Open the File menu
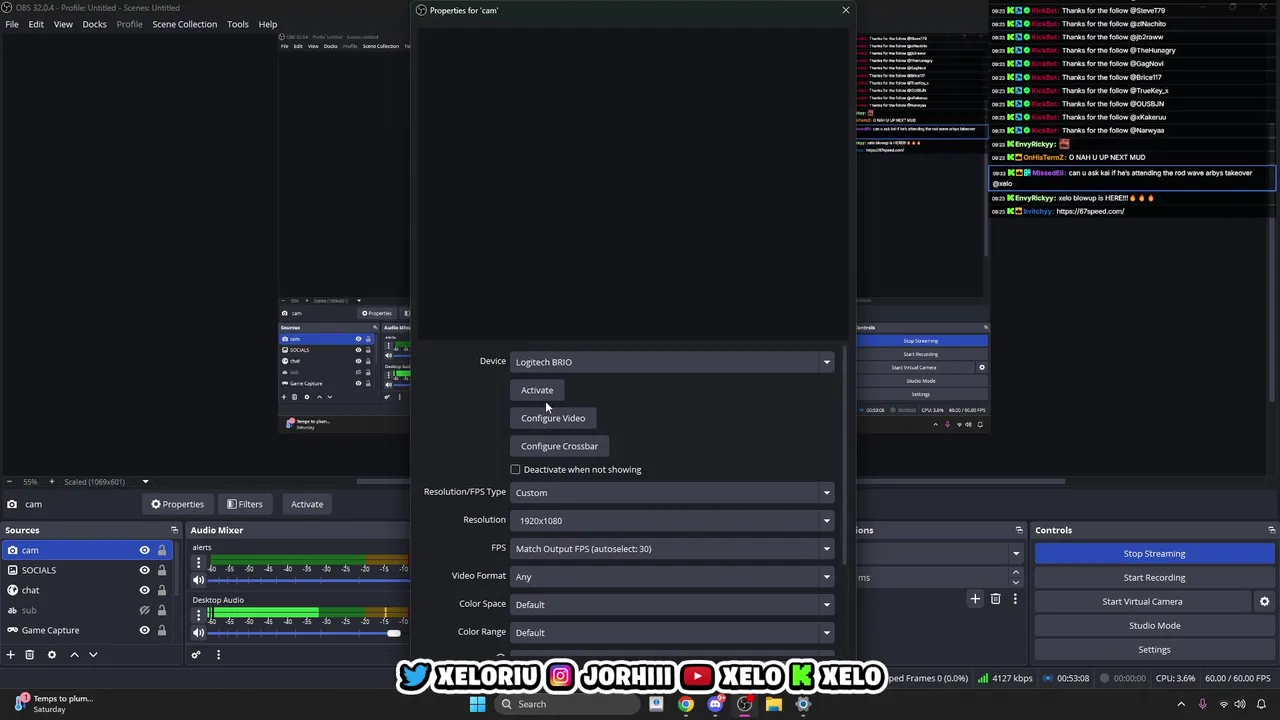This screenshot has width=1280, height=720. click(12, 24)
